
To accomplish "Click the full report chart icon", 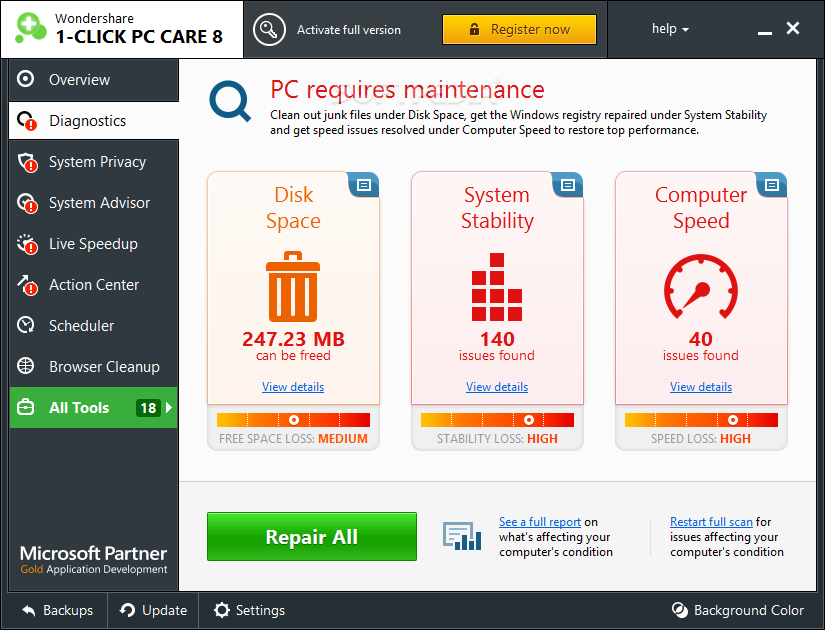I will pos(462,536).
